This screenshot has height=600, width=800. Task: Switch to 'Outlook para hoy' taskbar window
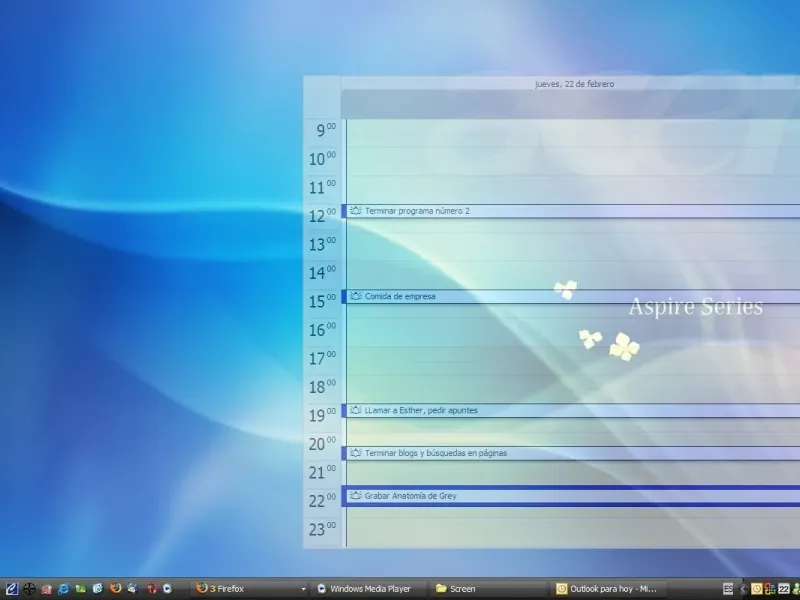607,589
